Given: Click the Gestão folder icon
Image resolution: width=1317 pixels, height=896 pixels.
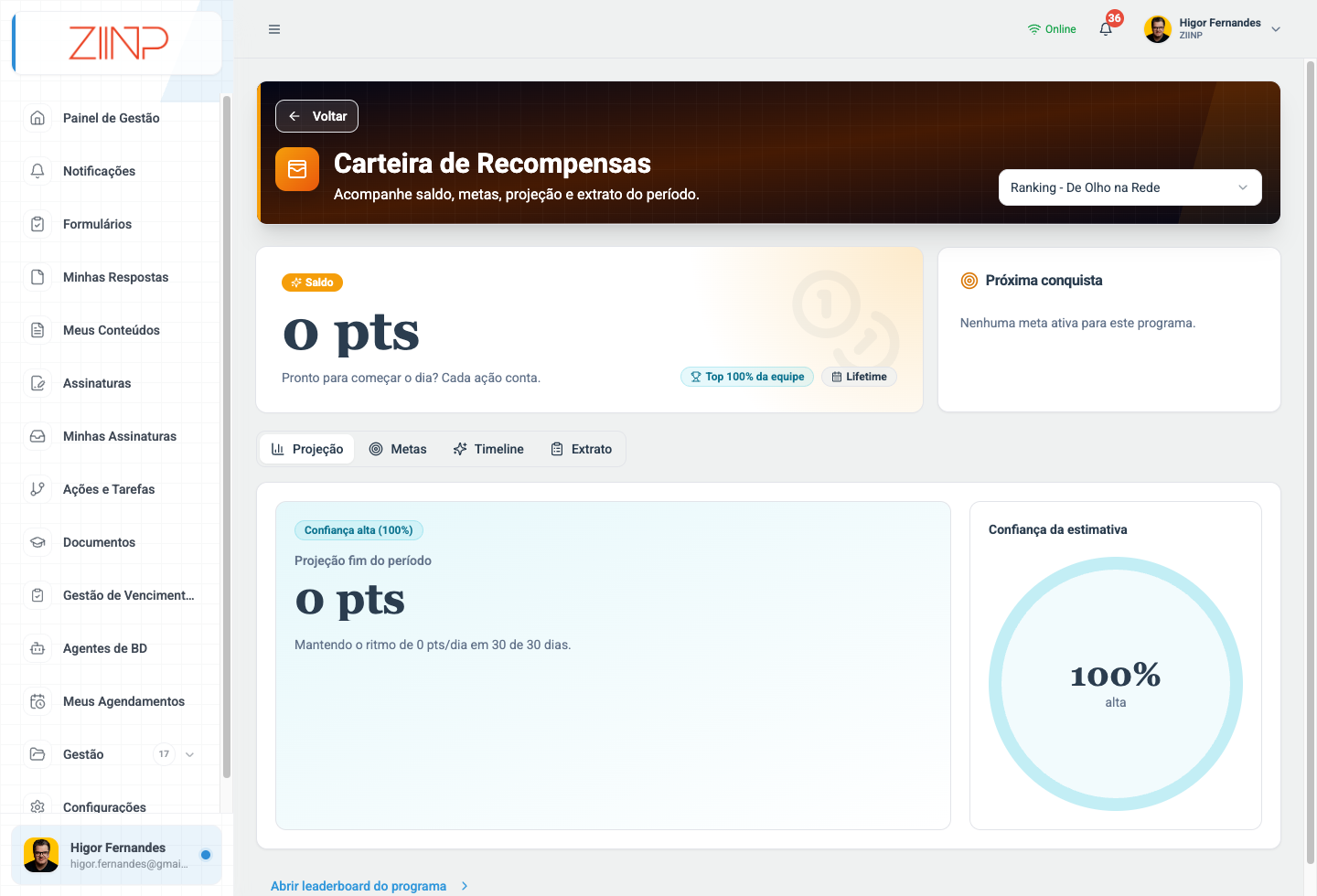Looking at the screenshot, I should coord(37,754).
